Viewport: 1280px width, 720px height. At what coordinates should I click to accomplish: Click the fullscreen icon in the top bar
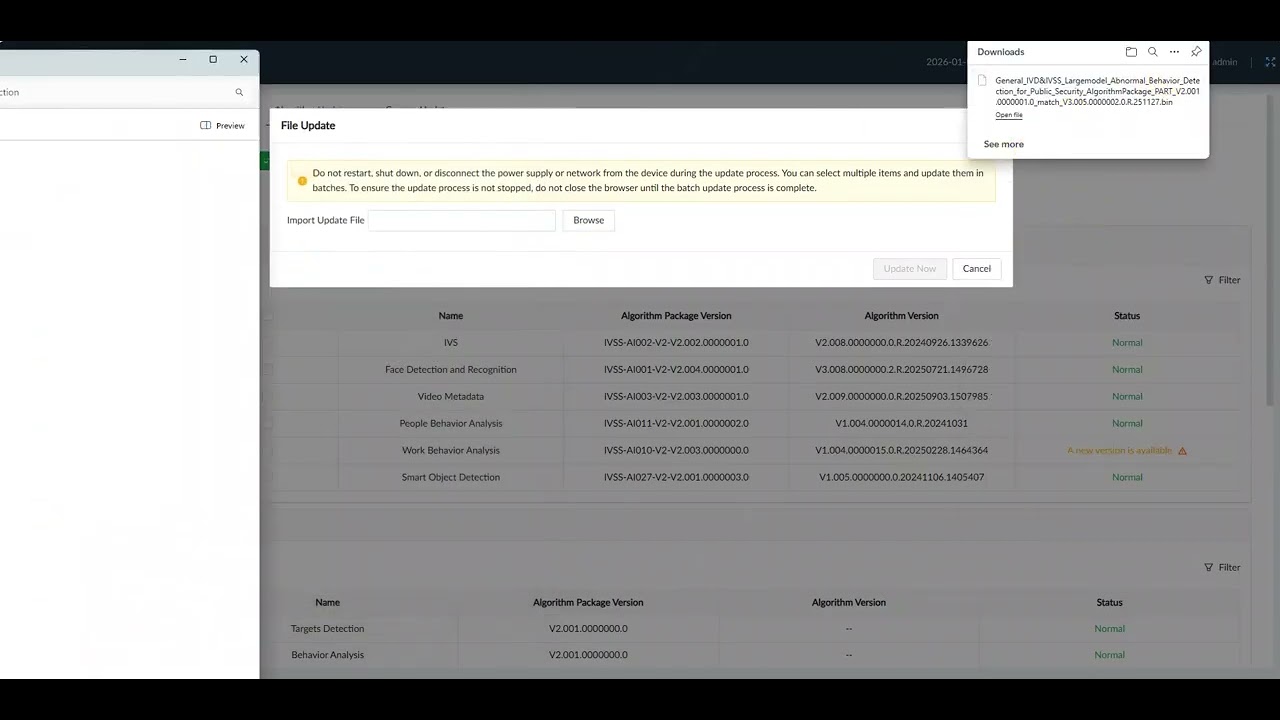pyautogui.click(x=1270, y=62)
